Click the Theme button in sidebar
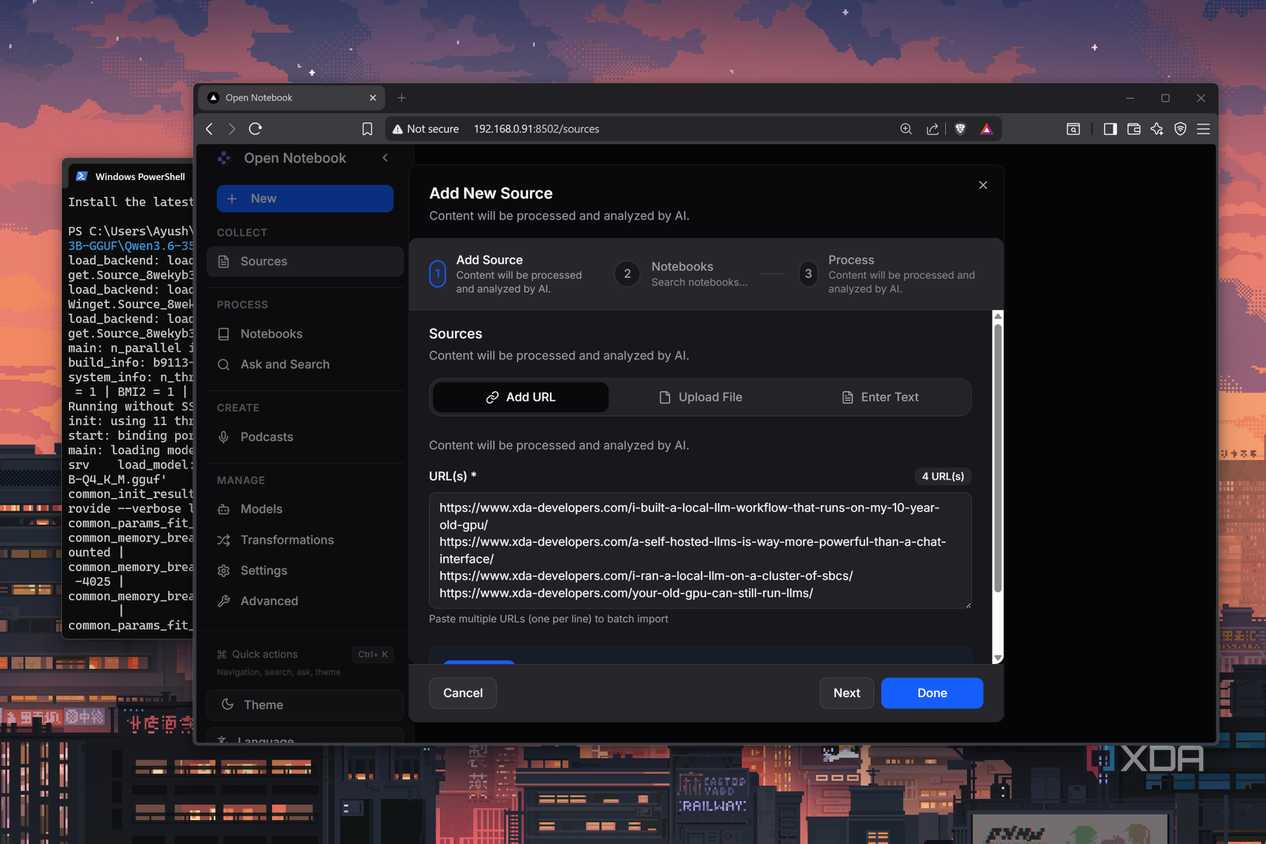 [x=305, y=705]
